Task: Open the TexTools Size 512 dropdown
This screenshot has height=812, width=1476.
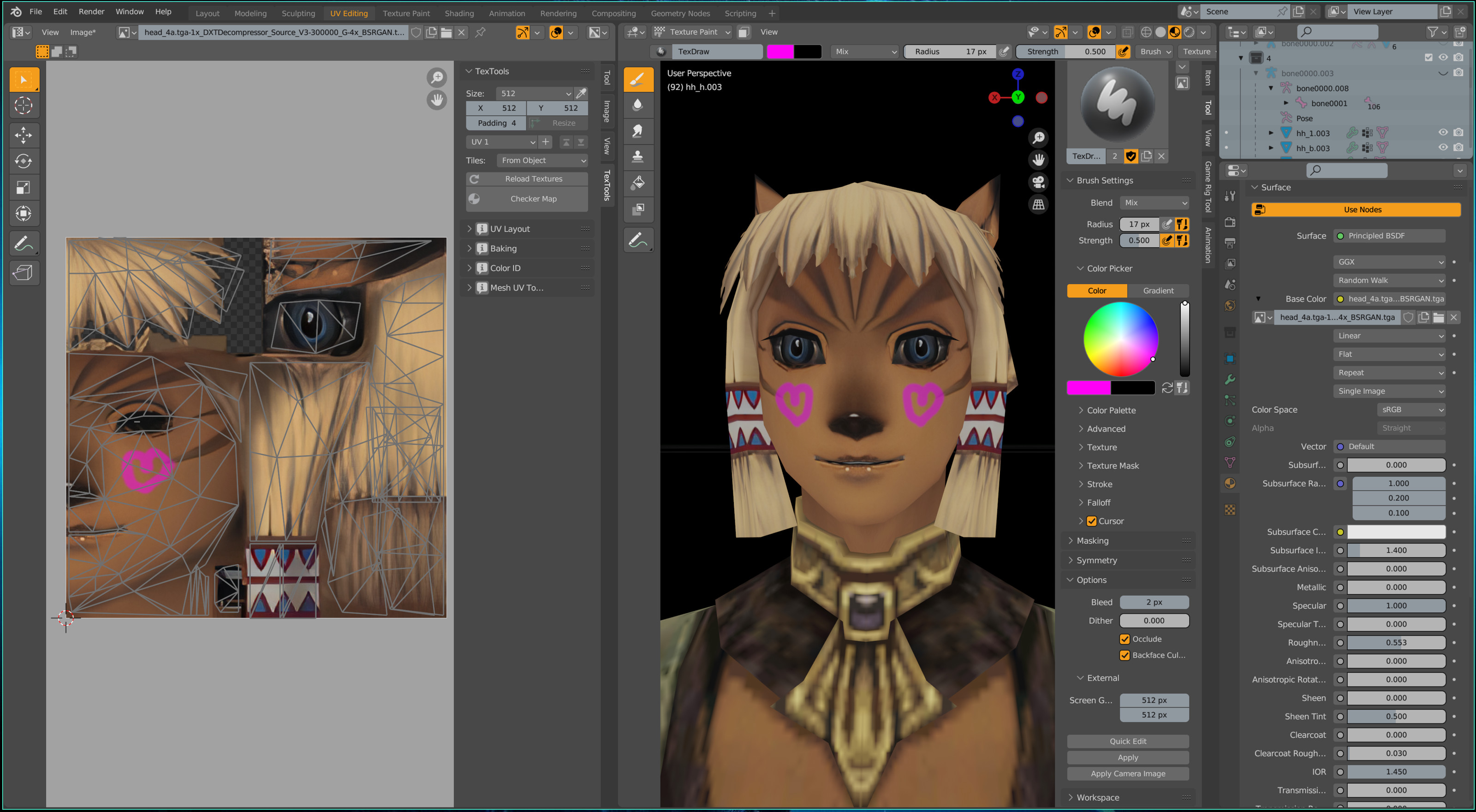Action: (535, 93)
